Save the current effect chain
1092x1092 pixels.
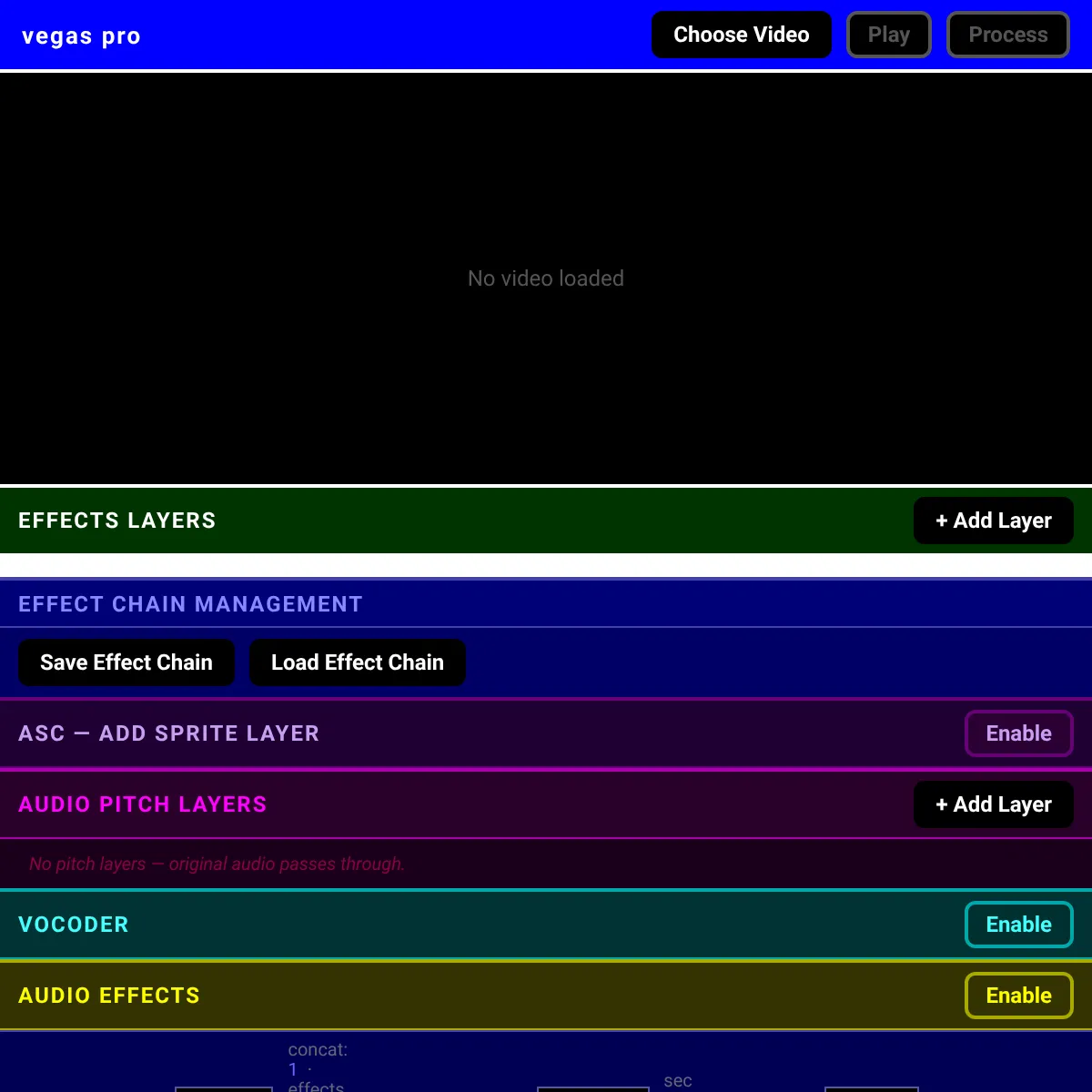click(x=126, y=662)
